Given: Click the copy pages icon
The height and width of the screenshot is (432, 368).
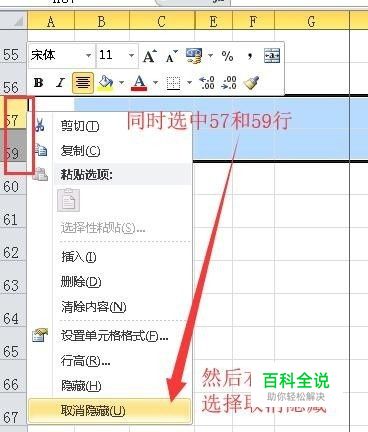Looking at the screenshot, I should [x=40, y=150].
